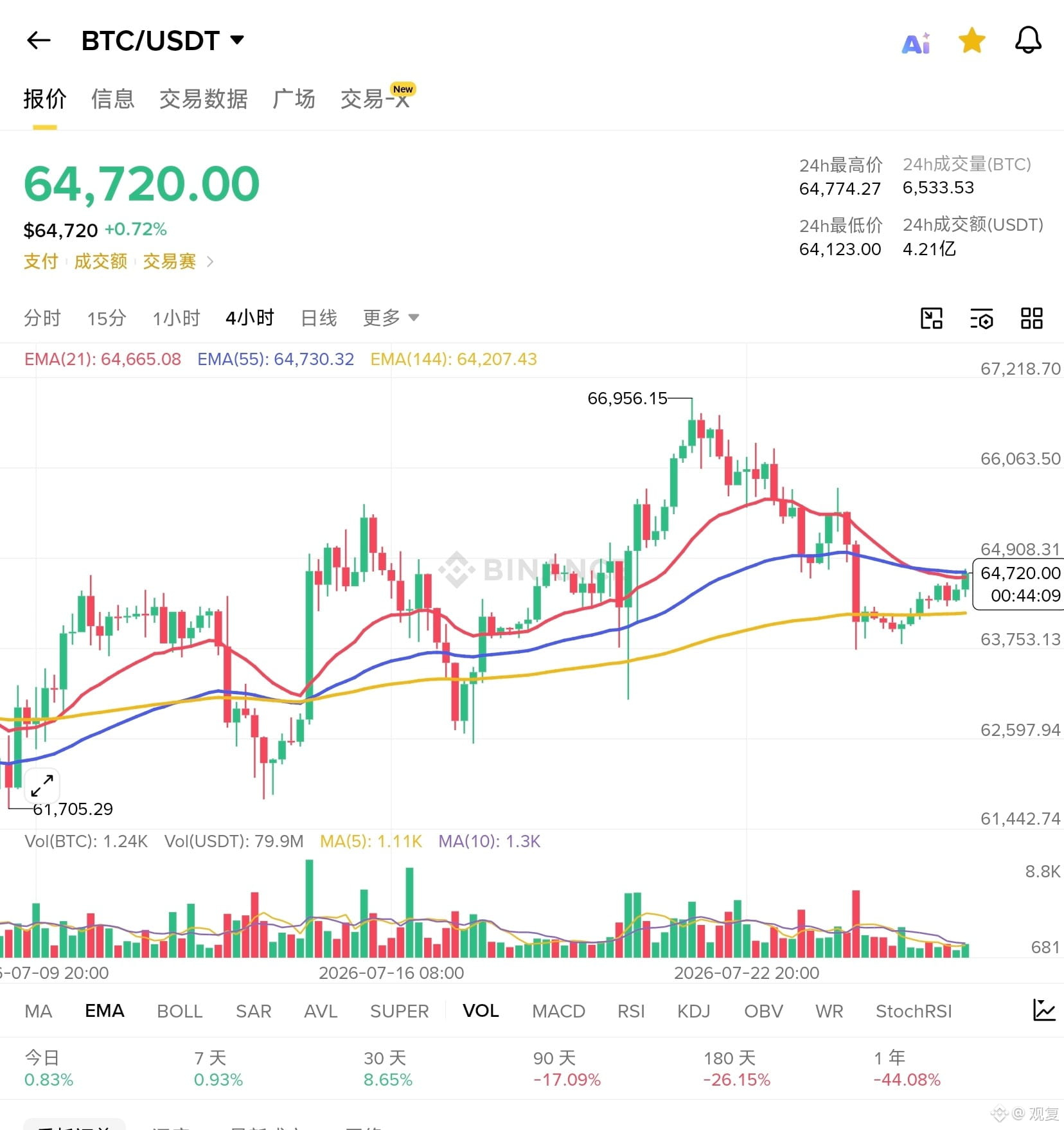
Task: Tap the 66,956.15 high marker
Action: (627, 399)
